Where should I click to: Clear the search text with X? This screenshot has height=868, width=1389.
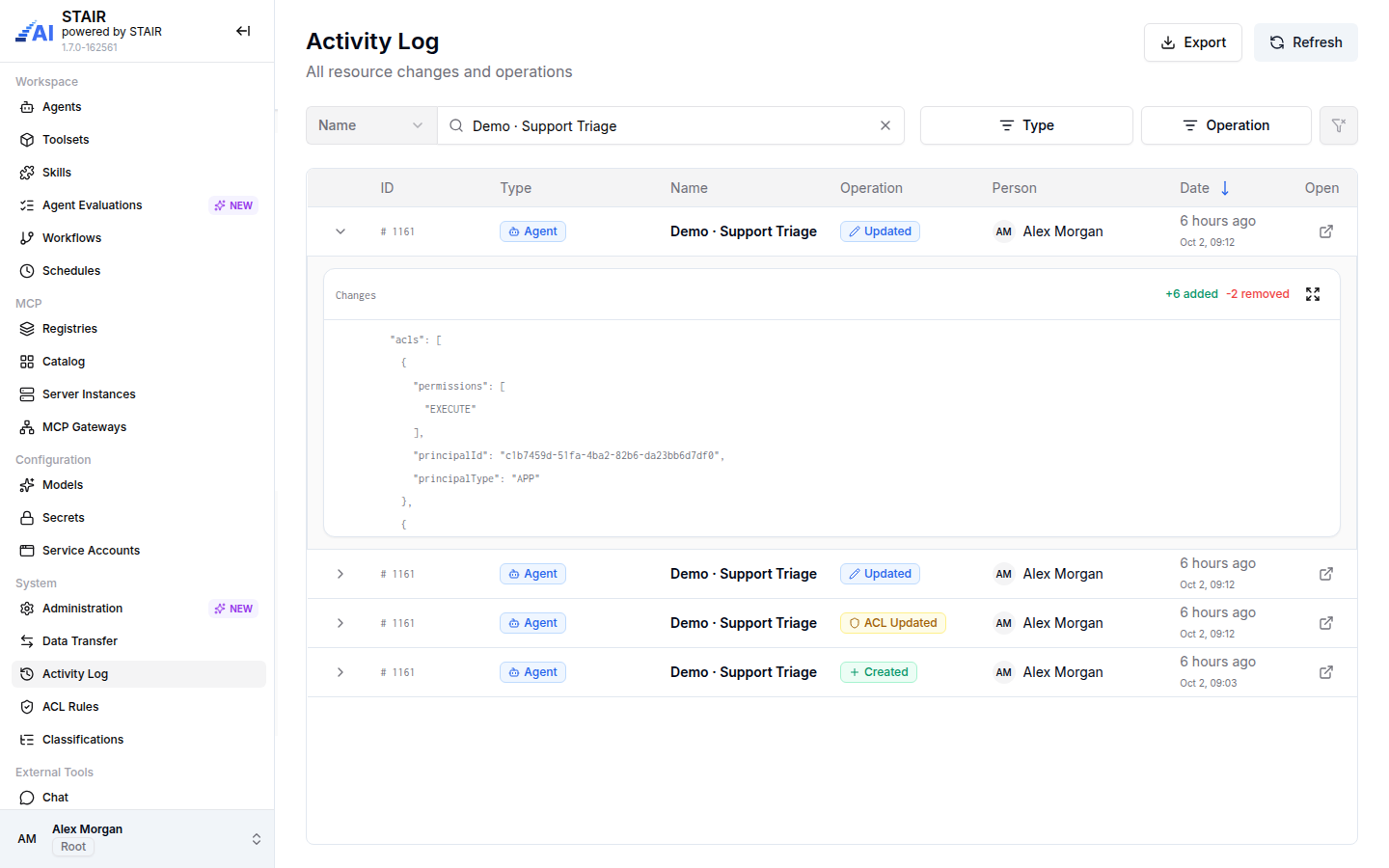coord(885,125)
